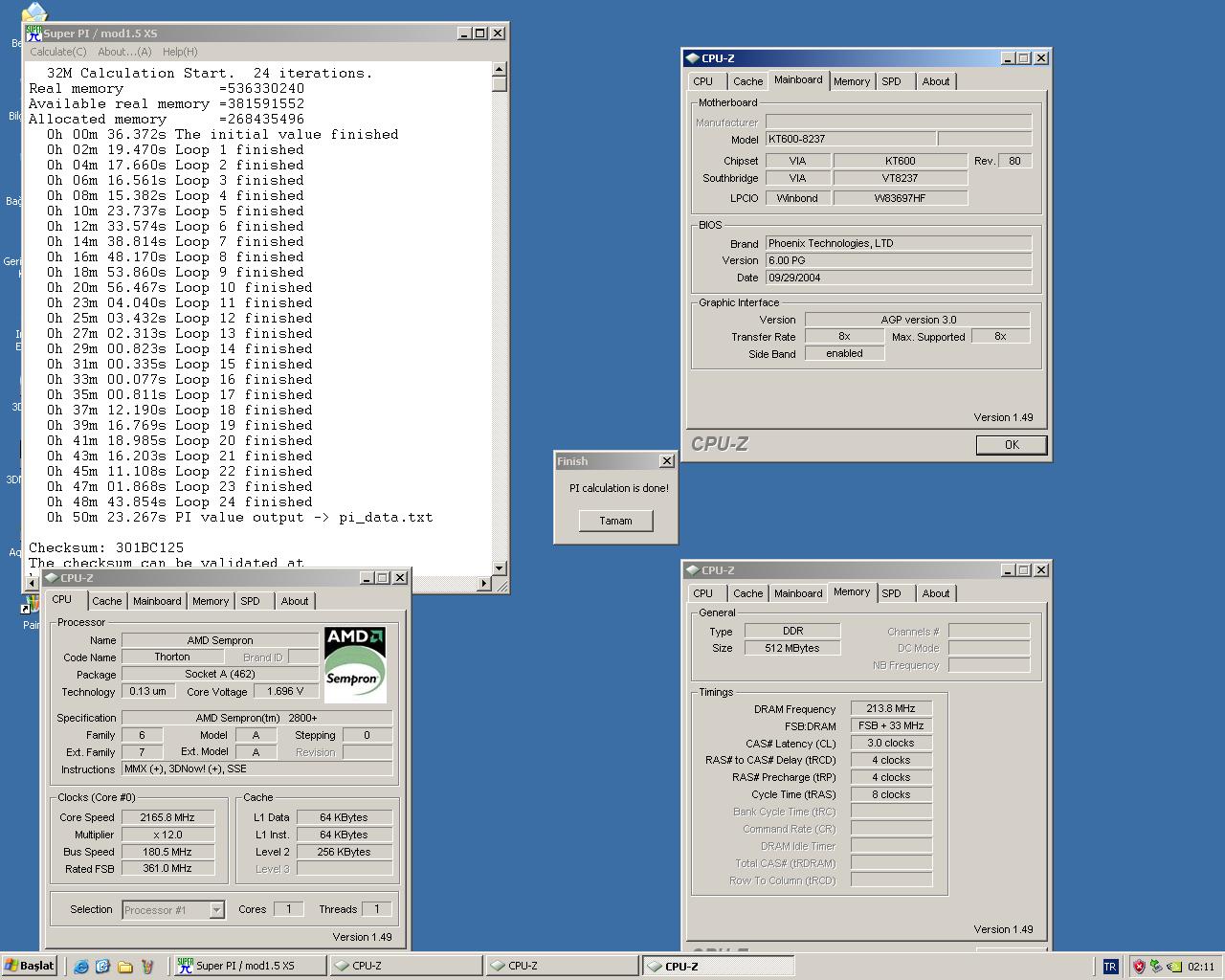Select Cache tab in Mainboard window

[748, 82]
